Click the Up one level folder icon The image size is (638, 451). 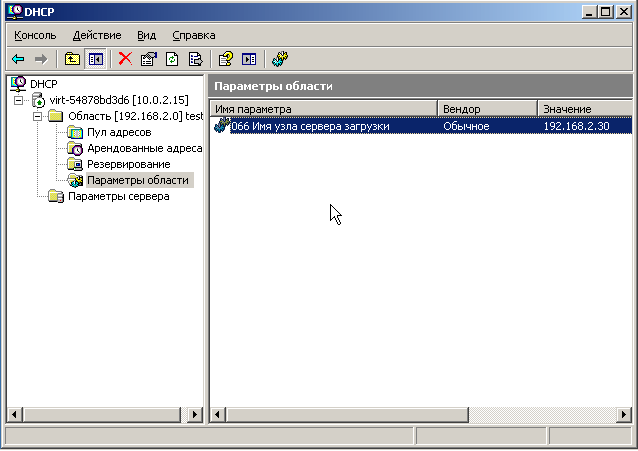pos(72,59)
